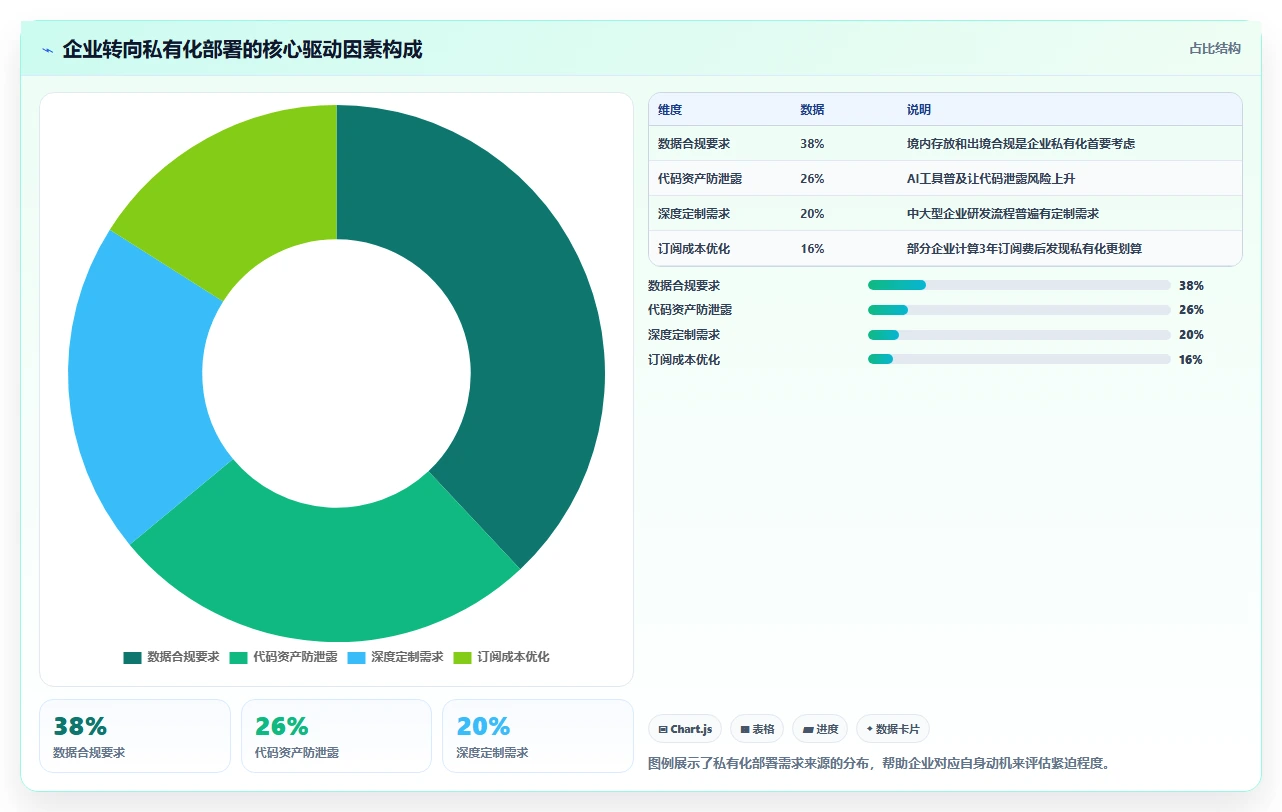Click the icon in the 数据卡片 tag
The height and width of the screenshot is (812, 1282).
point(870,730)
